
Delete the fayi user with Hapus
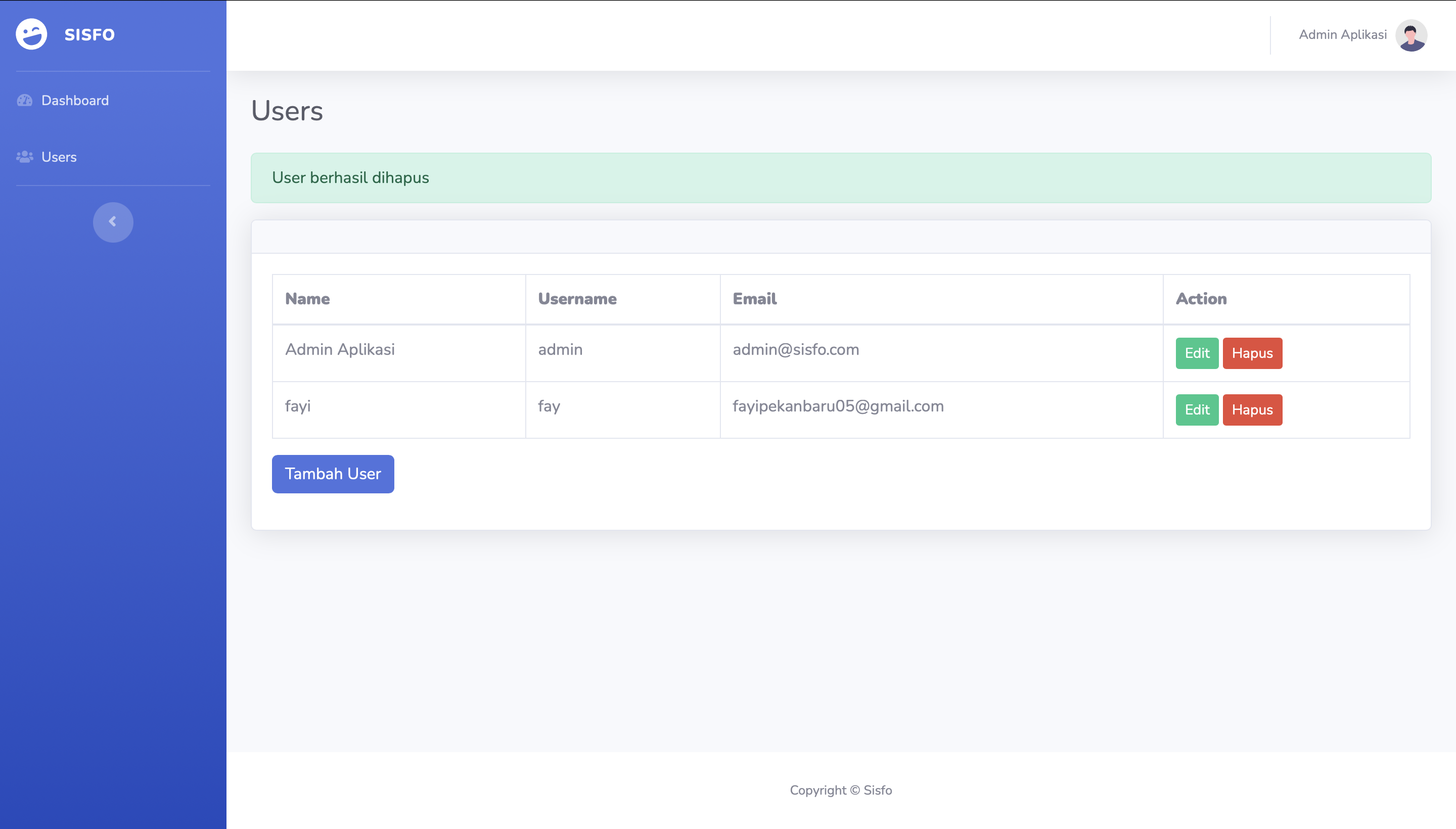pyautogui.click(x=1252, y=409)
